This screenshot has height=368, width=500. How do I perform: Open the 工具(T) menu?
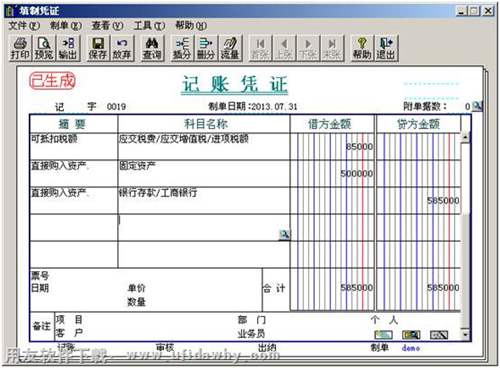(x=149, y=26)
